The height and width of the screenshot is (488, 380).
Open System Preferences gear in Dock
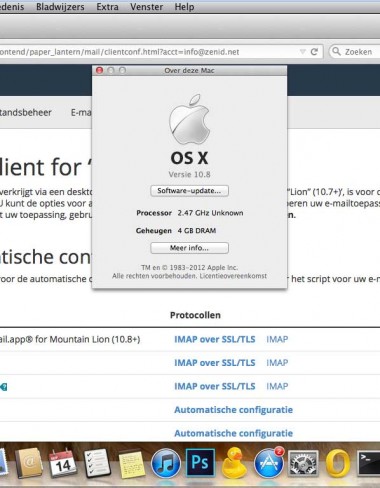click(303, 464)
